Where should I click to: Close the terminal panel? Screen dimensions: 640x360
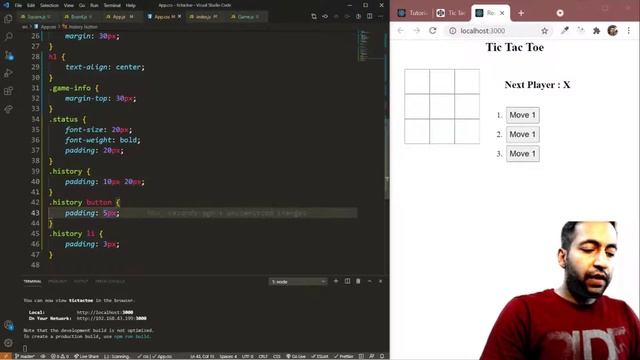pos(380,281)
